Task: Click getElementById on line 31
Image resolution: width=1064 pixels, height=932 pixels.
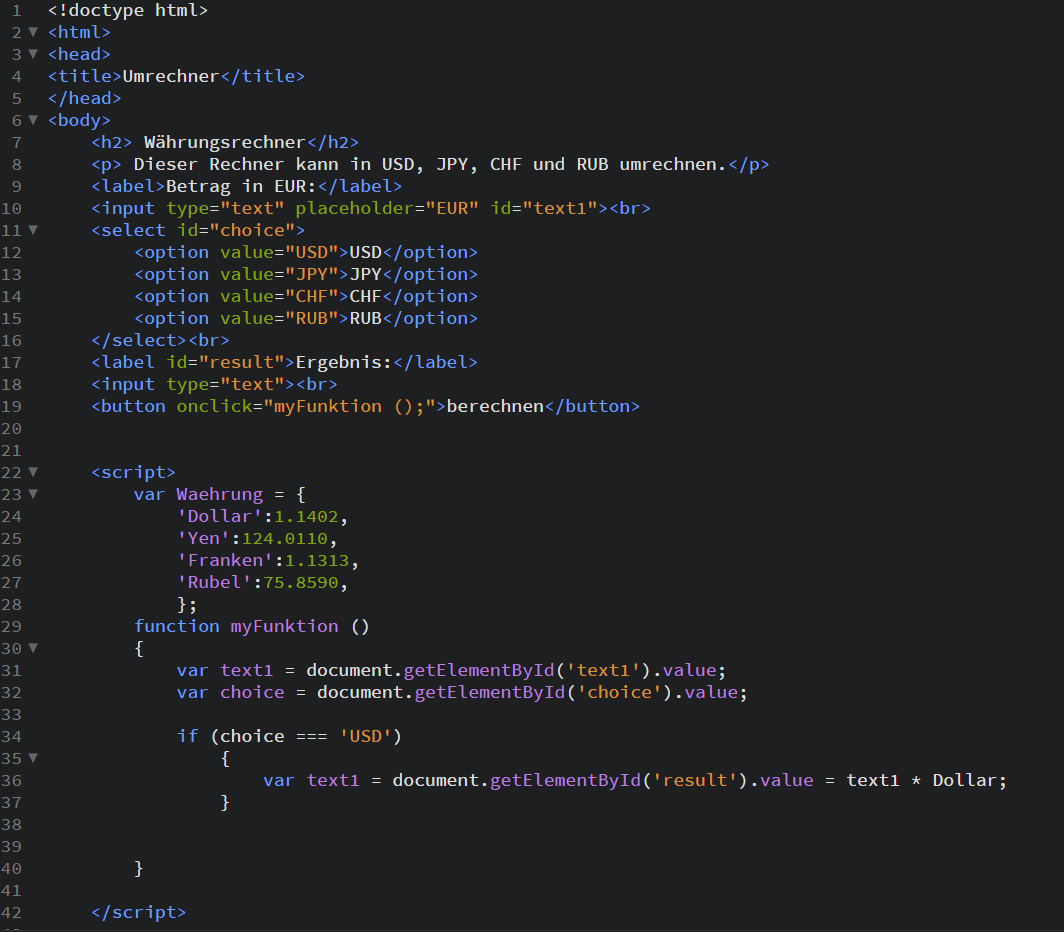Action: coord(479,671)
